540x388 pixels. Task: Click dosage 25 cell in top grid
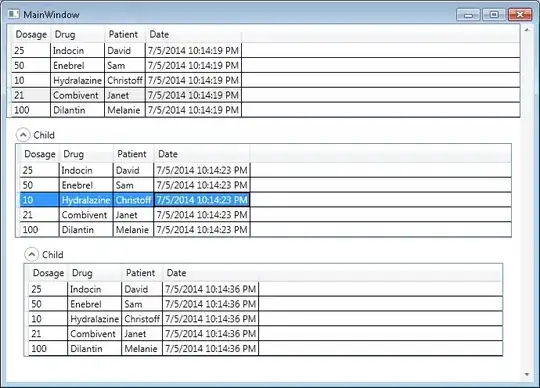31,51
